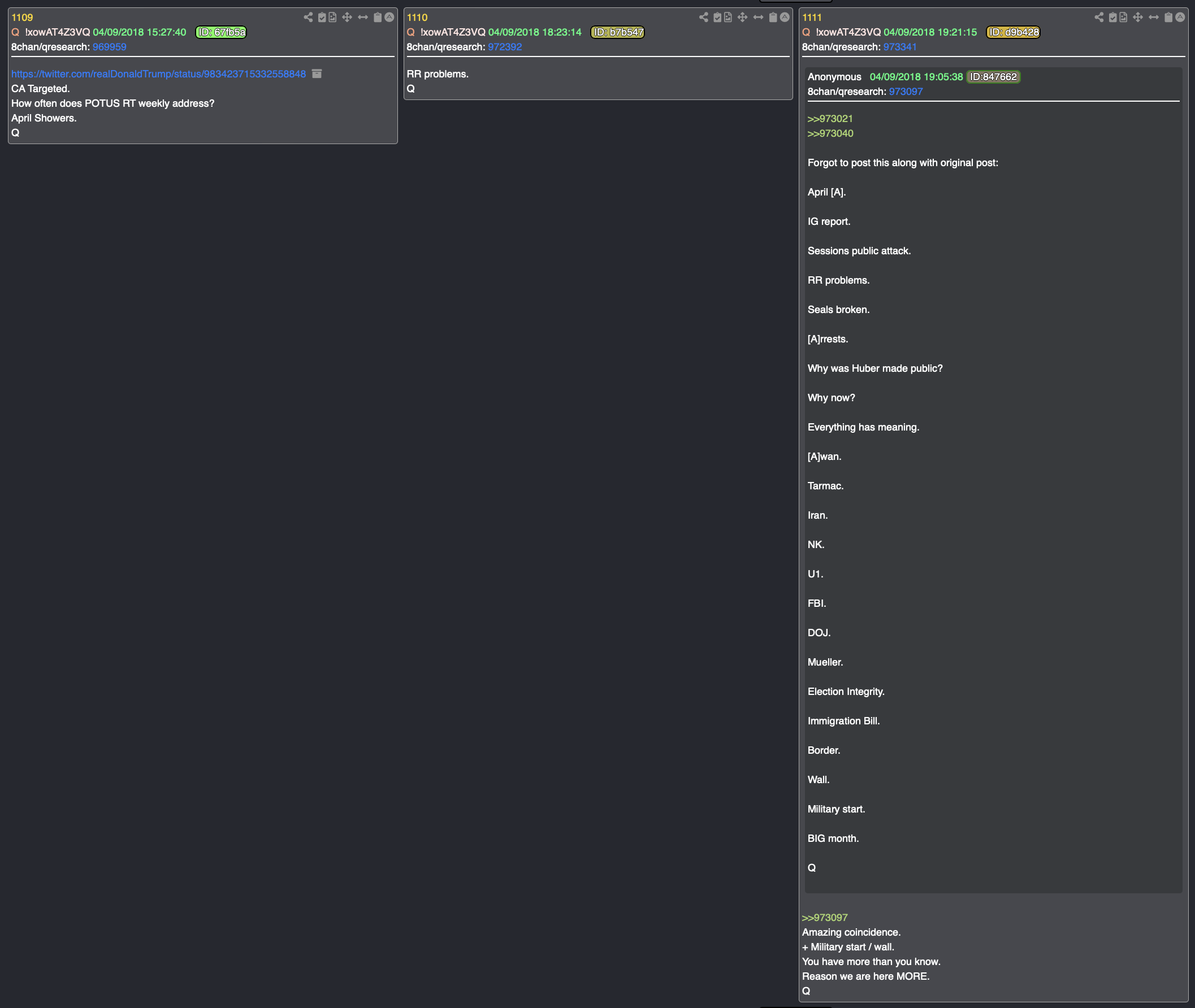The height and width of the screenshot is (1008, 1195).
Task: Click the four-way move icon on post 1110
Action: [743, 17]
